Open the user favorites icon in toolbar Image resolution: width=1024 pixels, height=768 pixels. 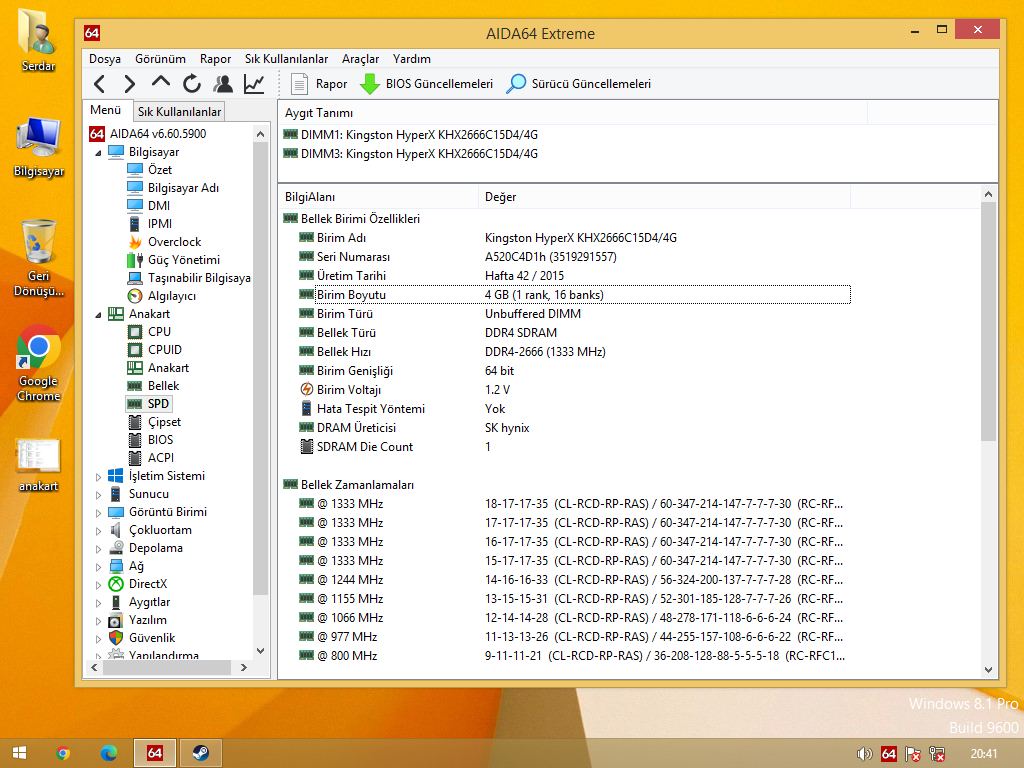pos(223,84)
